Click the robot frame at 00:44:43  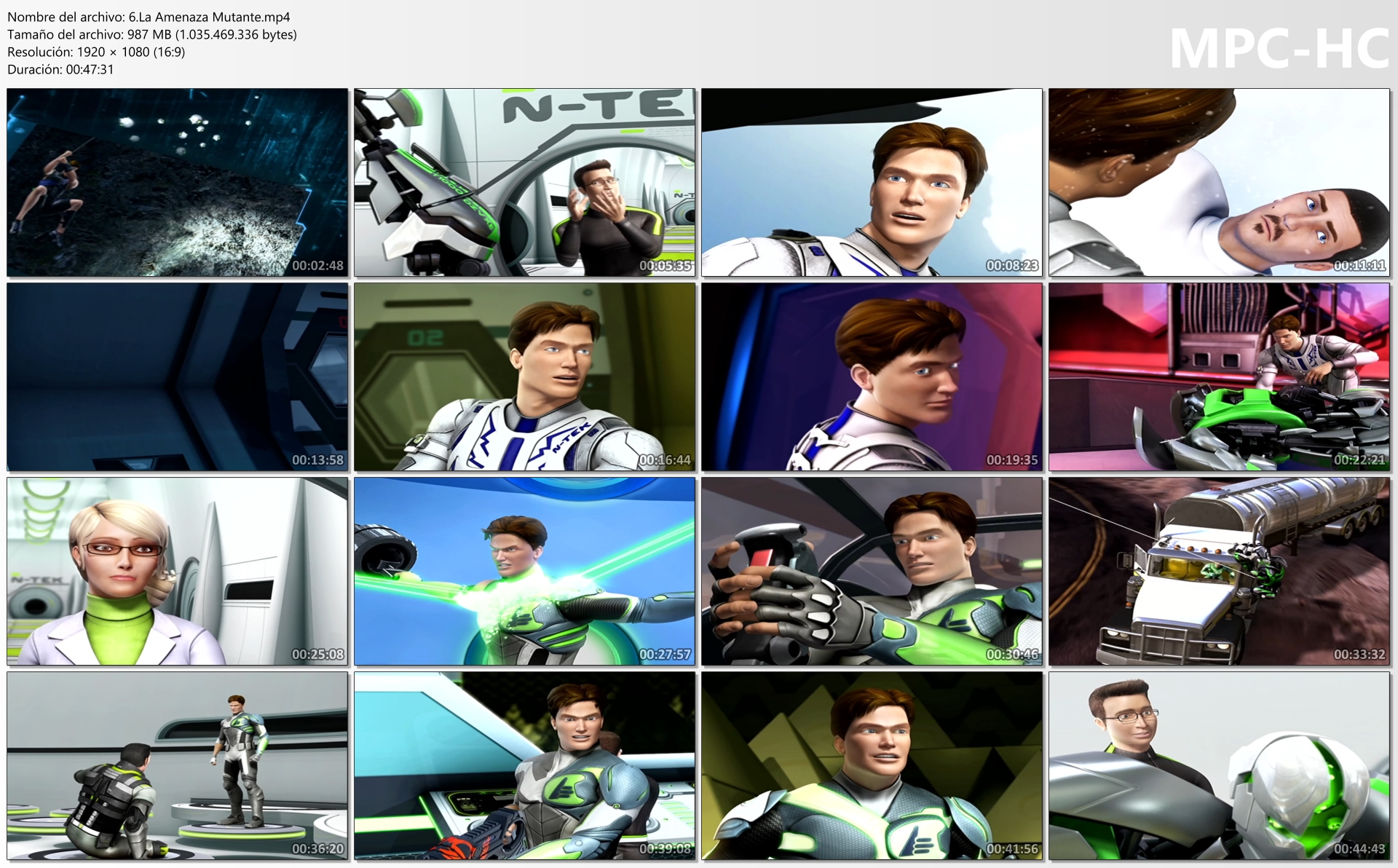tap(1219, 766)
